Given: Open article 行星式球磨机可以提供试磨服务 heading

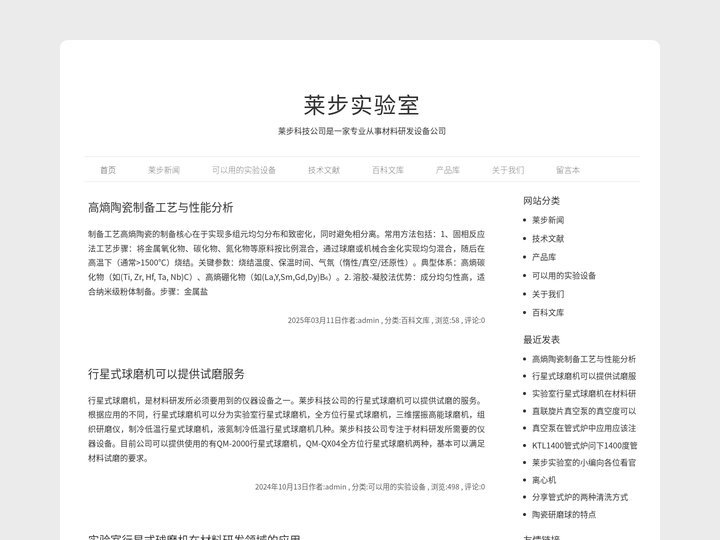Looking at the screenshot, I should pyautogui.click(x=166, y=374).
